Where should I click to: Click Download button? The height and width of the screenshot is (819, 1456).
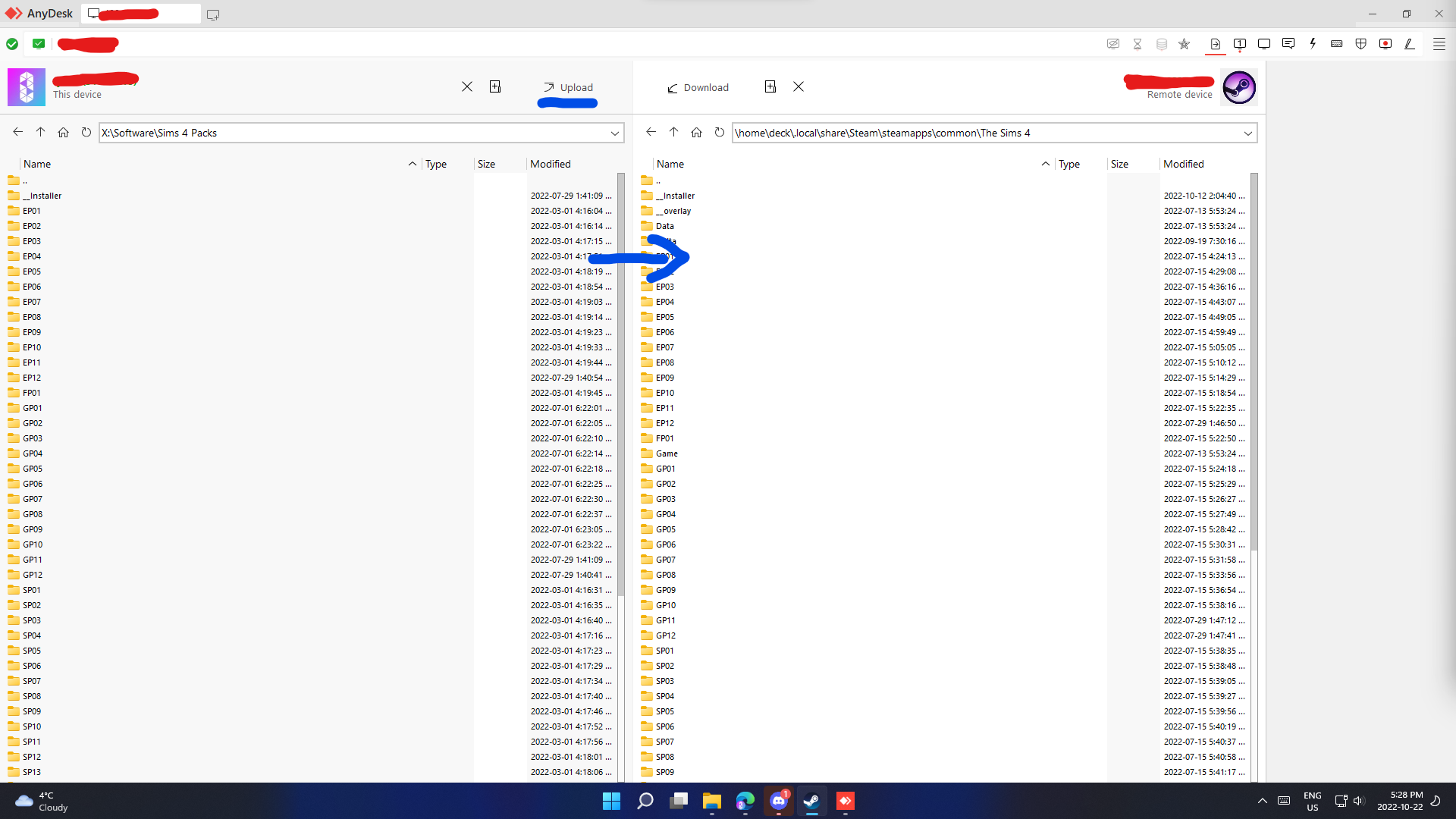pos(698,87)
